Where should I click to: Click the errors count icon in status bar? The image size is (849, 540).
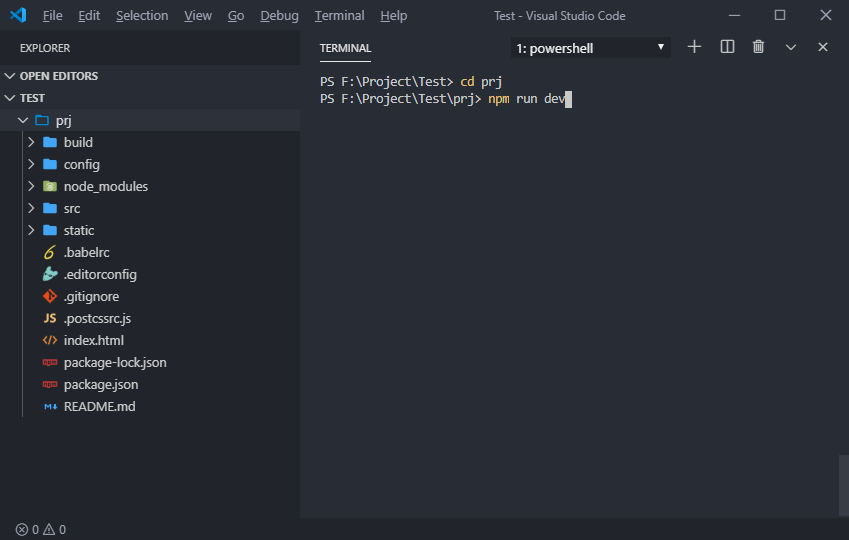tap(22, 529)
